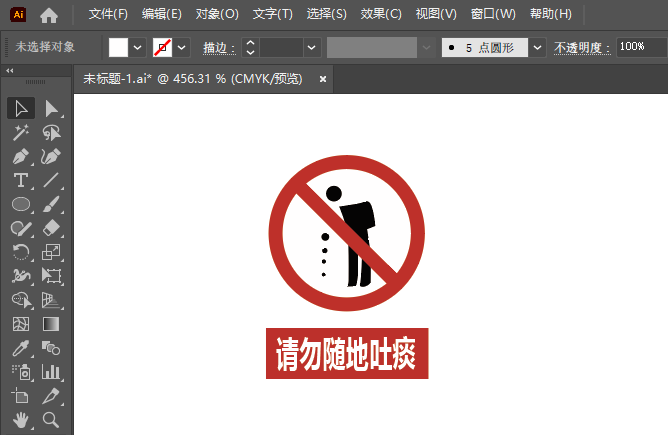The width and height of the screenshot is (668, 435).
Task: Select the Zoom tool magnifier
Action: (x=52, y=420)
